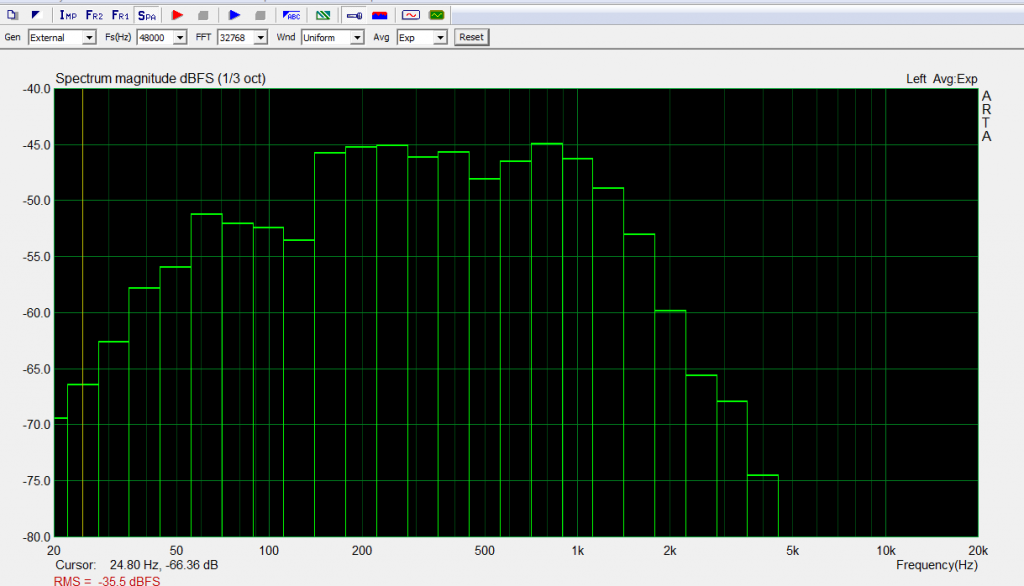Toggle the black/white background color icon

click(36, 15)
